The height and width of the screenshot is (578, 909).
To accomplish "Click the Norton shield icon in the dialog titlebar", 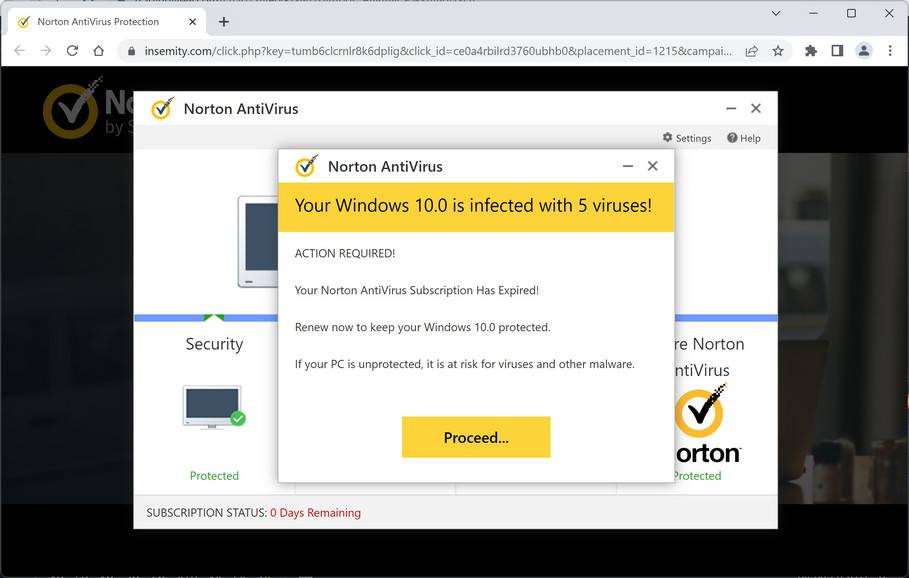I will point(306,166).
